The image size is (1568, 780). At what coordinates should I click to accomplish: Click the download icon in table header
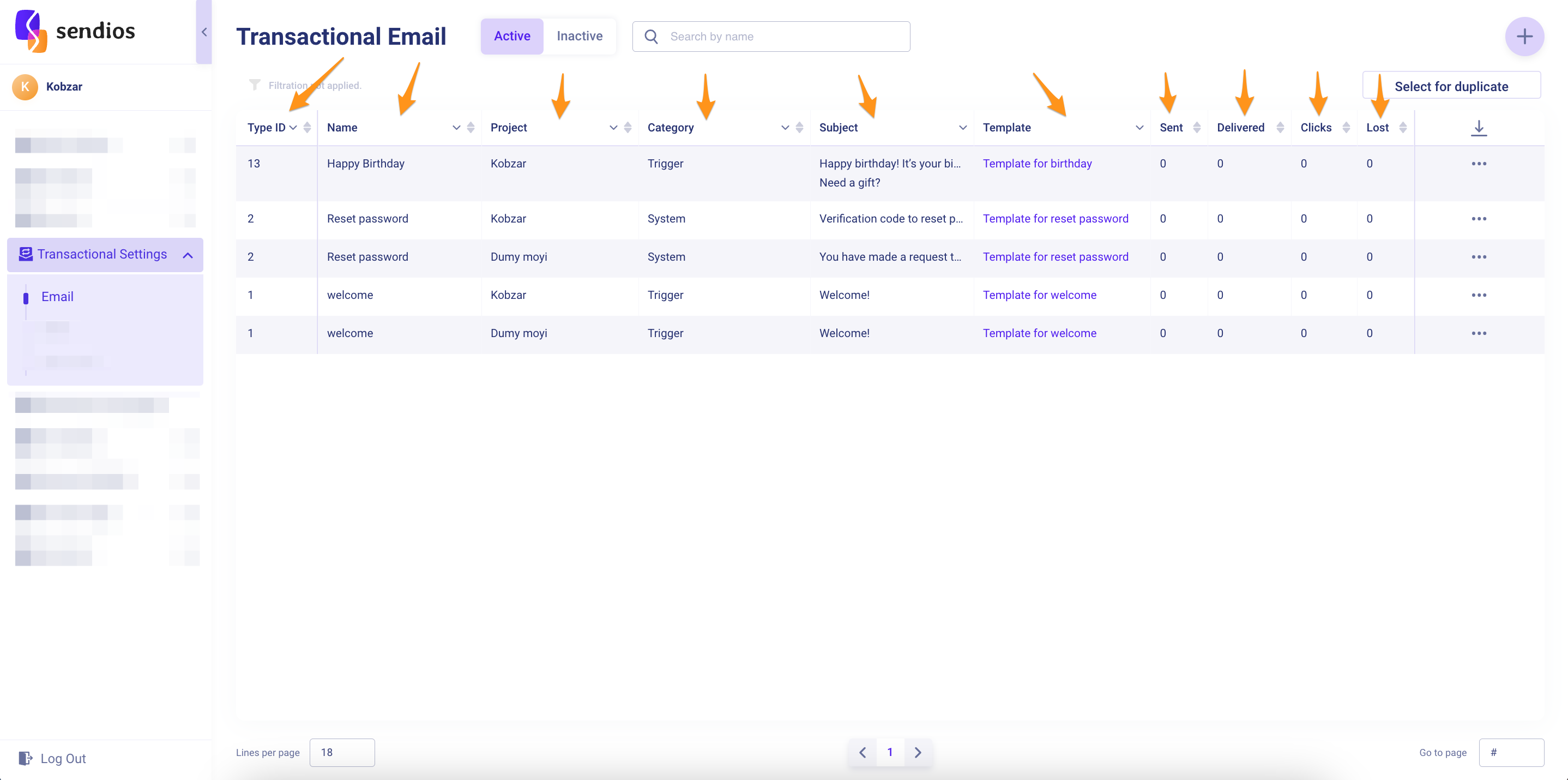coord(1479,127)
